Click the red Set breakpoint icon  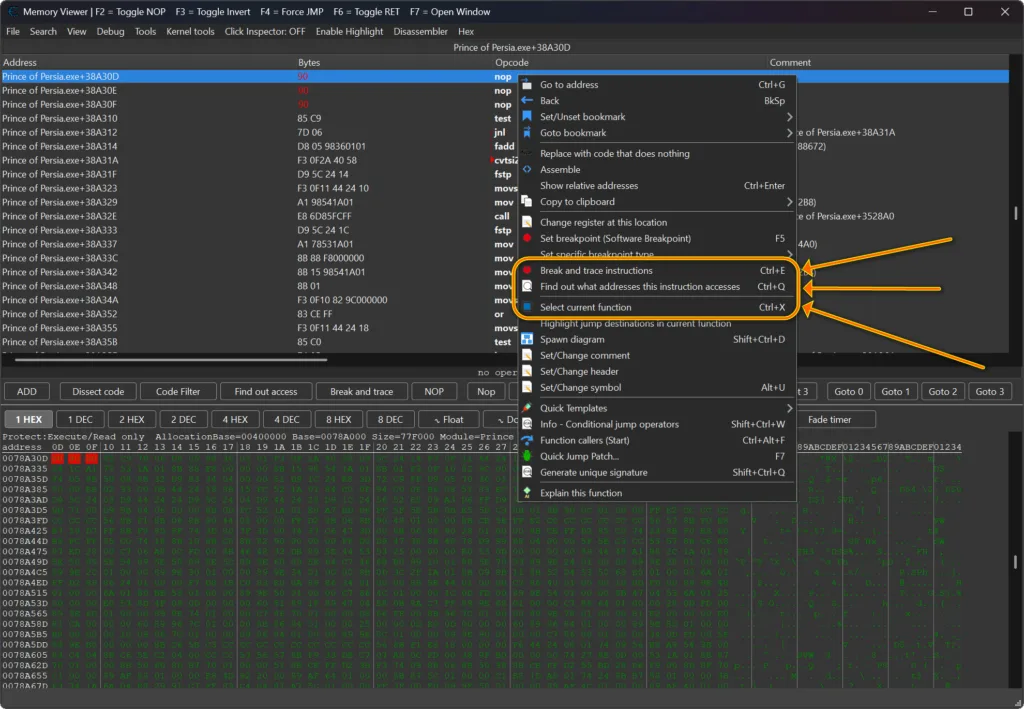pyautogui.click(x=527, y=238)
